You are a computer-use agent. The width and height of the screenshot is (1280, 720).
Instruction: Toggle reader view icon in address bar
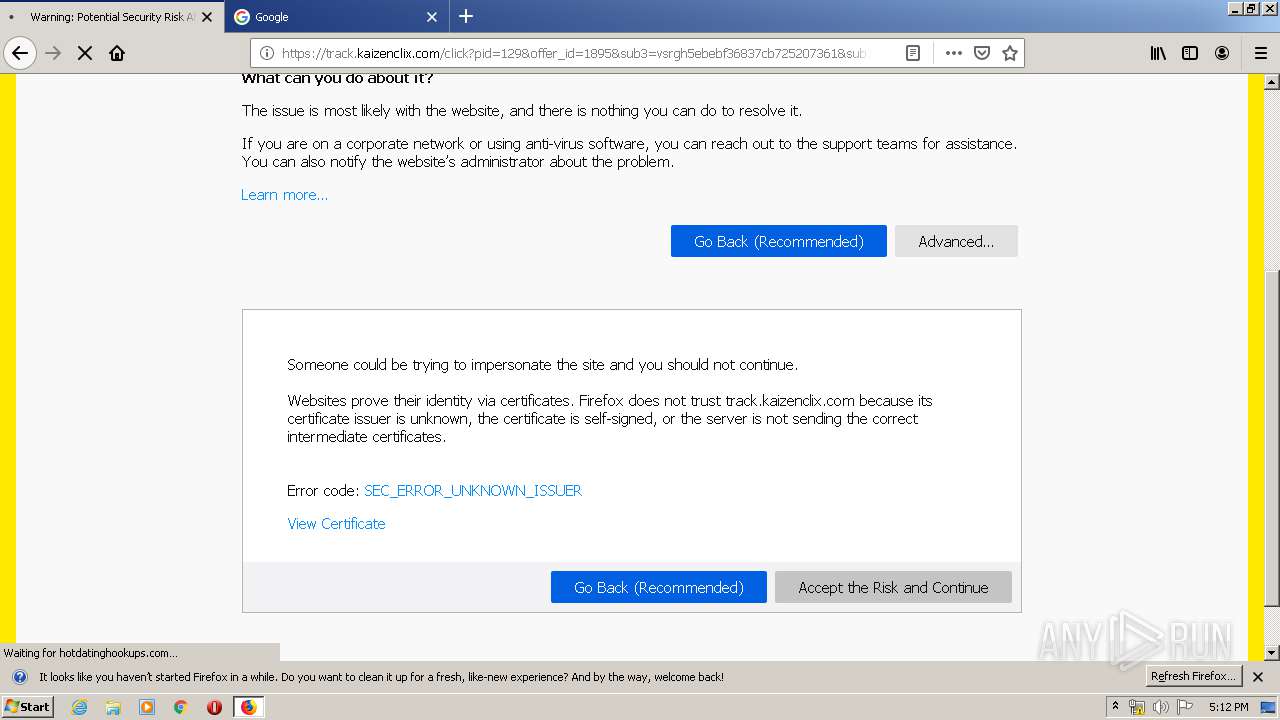pos(913,53)
